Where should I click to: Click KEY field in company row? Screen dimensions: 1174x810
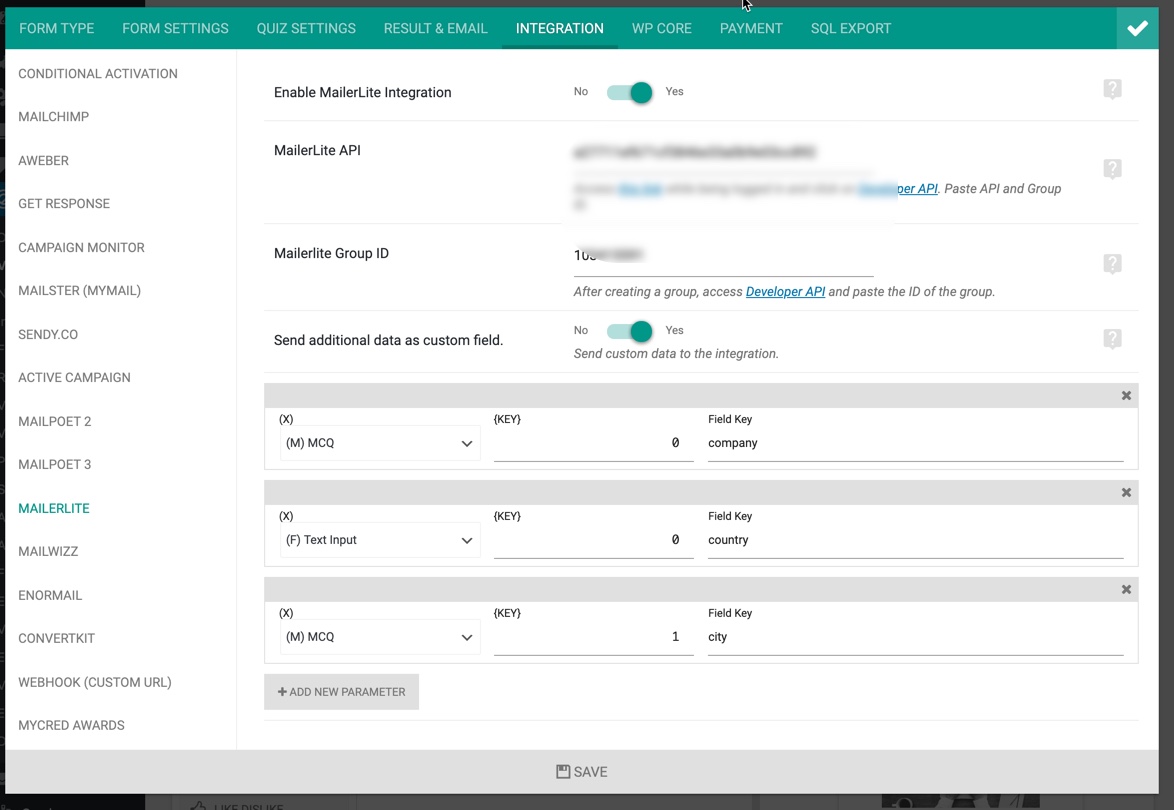[x=593, y=443]
